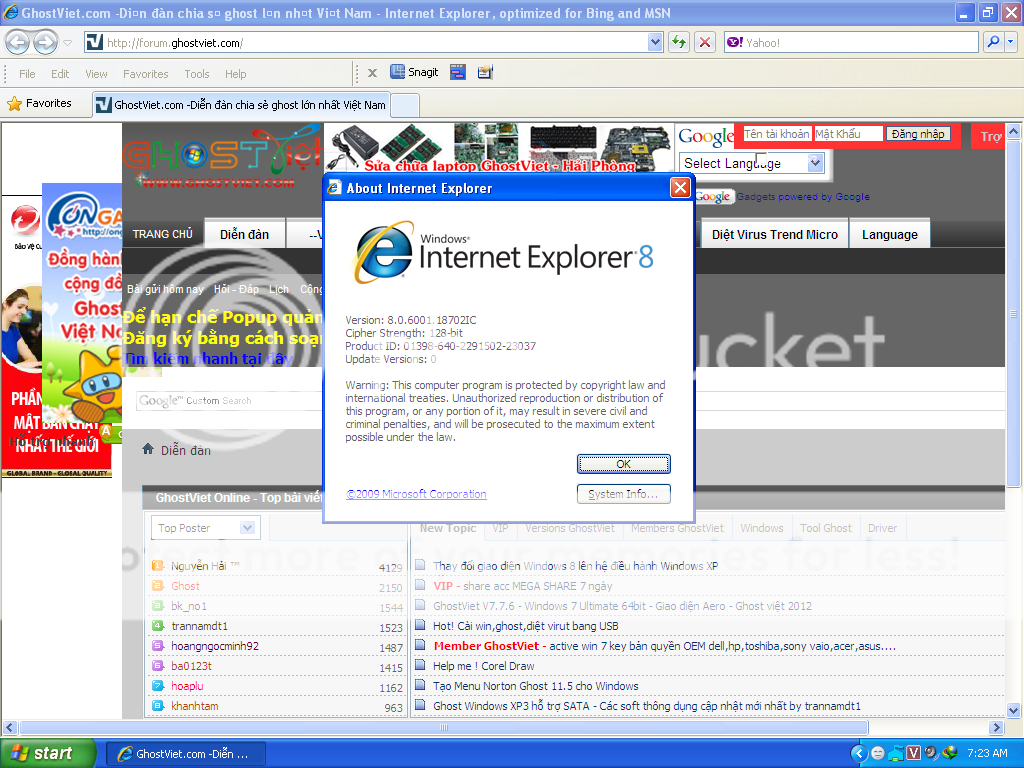Click the Stop loading red X icon
The width and height of the screenshot is (1024, 768).
(x=705, y=42)
